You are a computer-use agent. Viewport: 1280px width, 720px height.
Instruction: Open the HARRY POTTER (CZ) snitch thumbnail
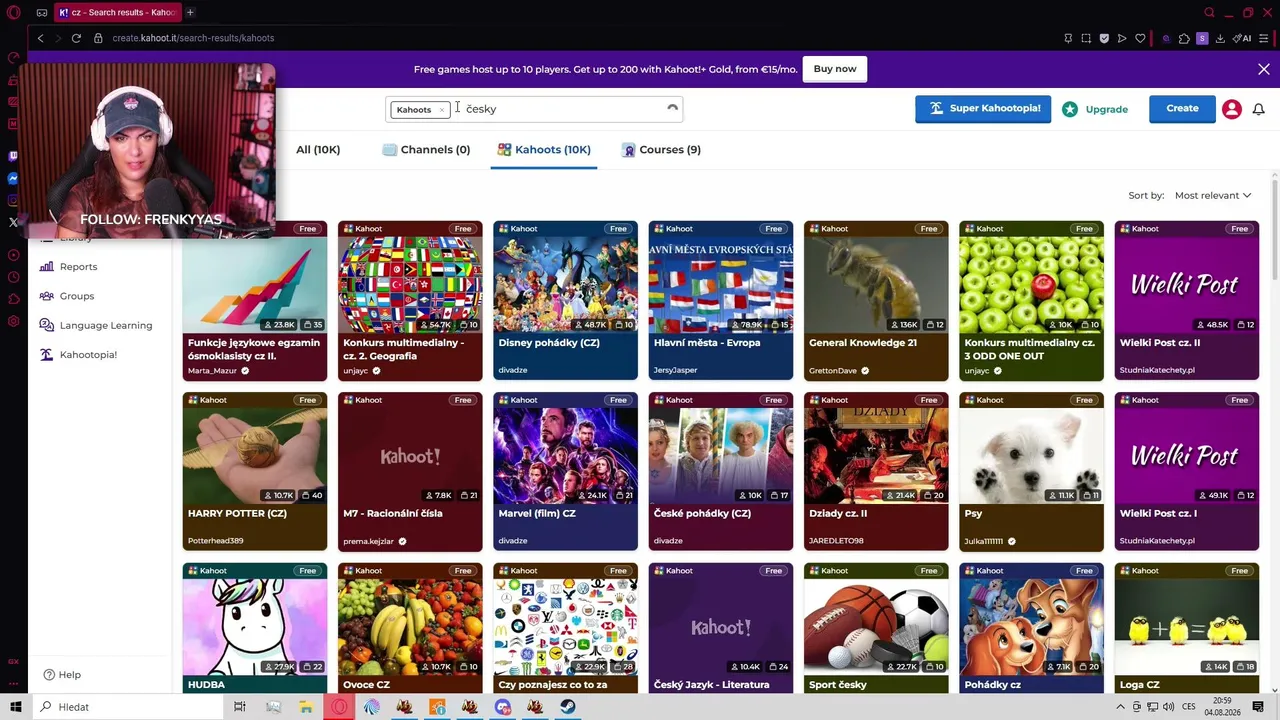(x=255, y=456)
